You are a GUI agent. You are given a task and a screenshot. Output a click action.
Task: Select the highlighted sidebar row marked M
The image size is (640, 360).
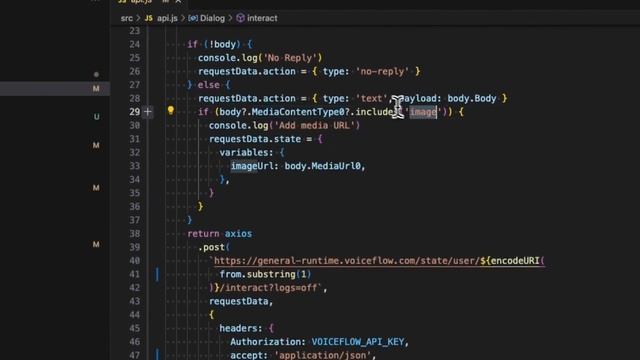pyautogui.click(x=55, y=89)
